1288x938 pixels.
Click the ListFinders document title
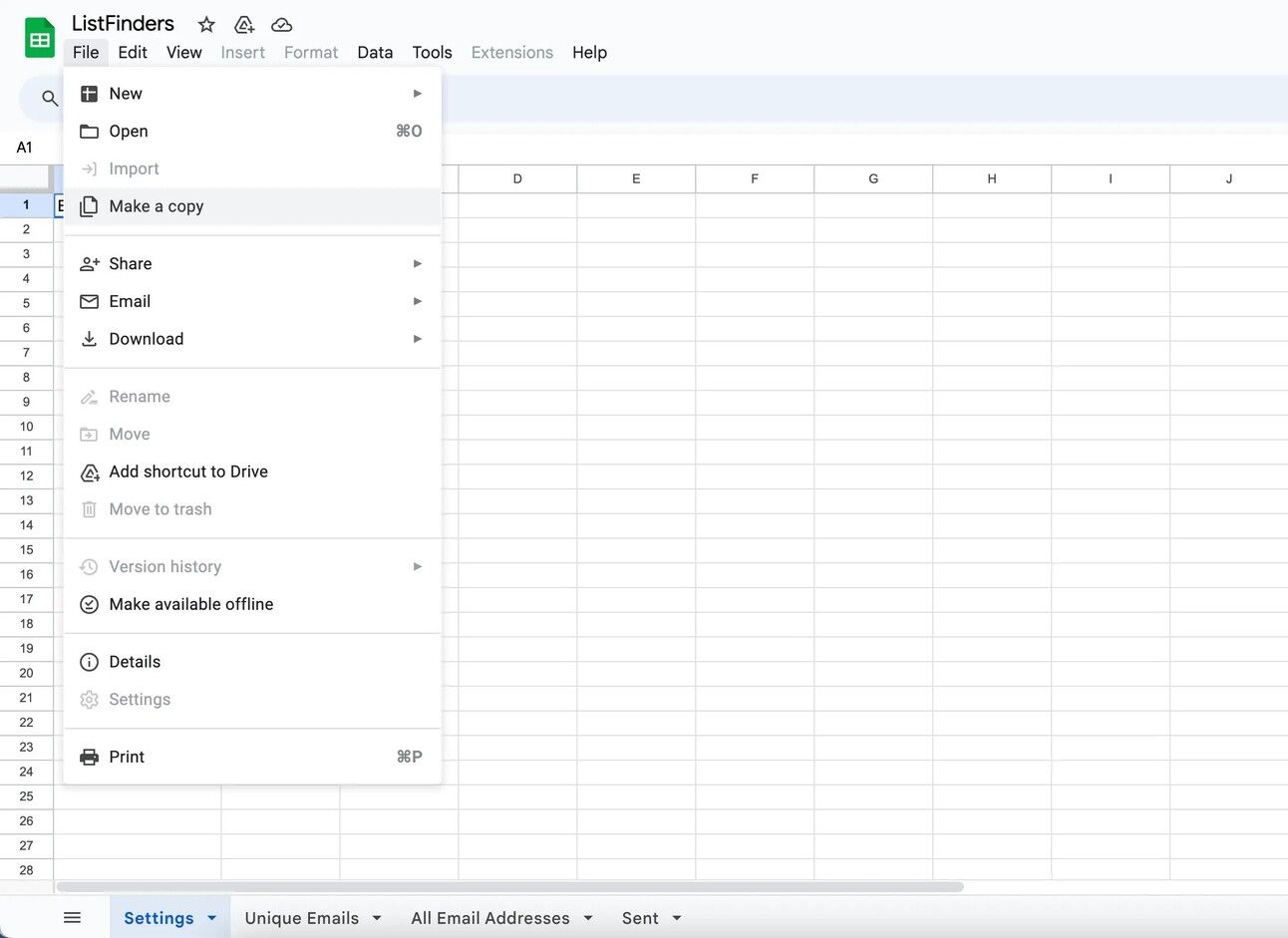pyautogui.click(x=123, y=24)
